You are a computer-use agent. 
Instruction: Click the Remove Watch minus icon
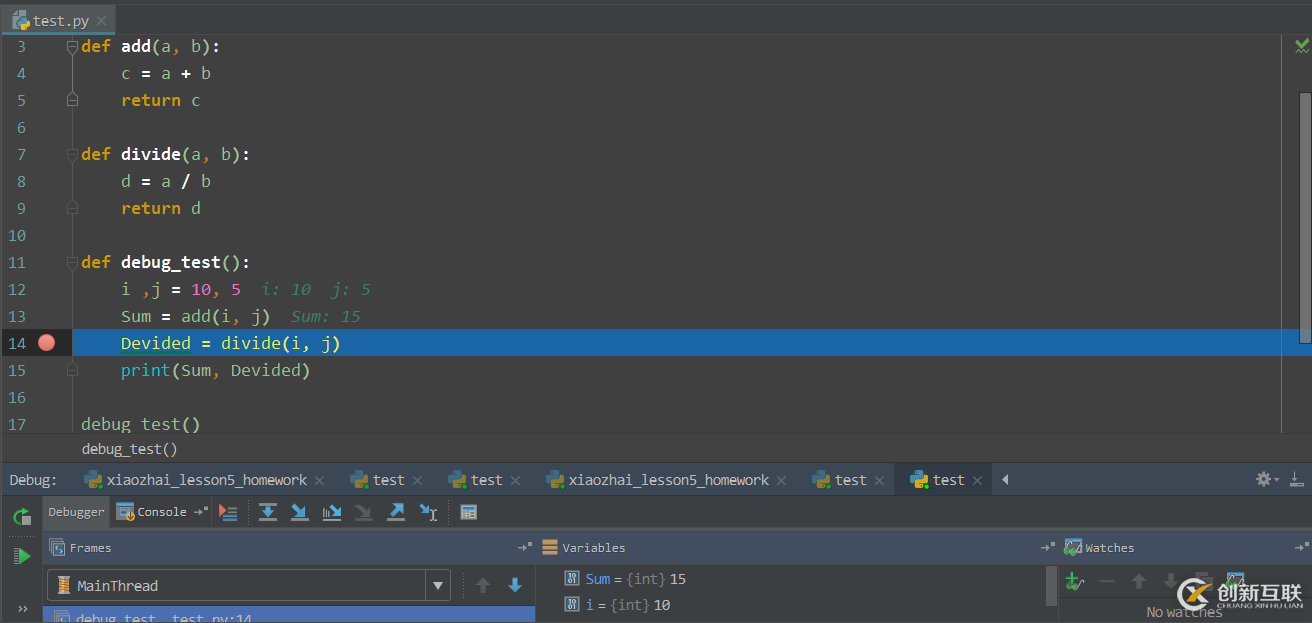1106,581
